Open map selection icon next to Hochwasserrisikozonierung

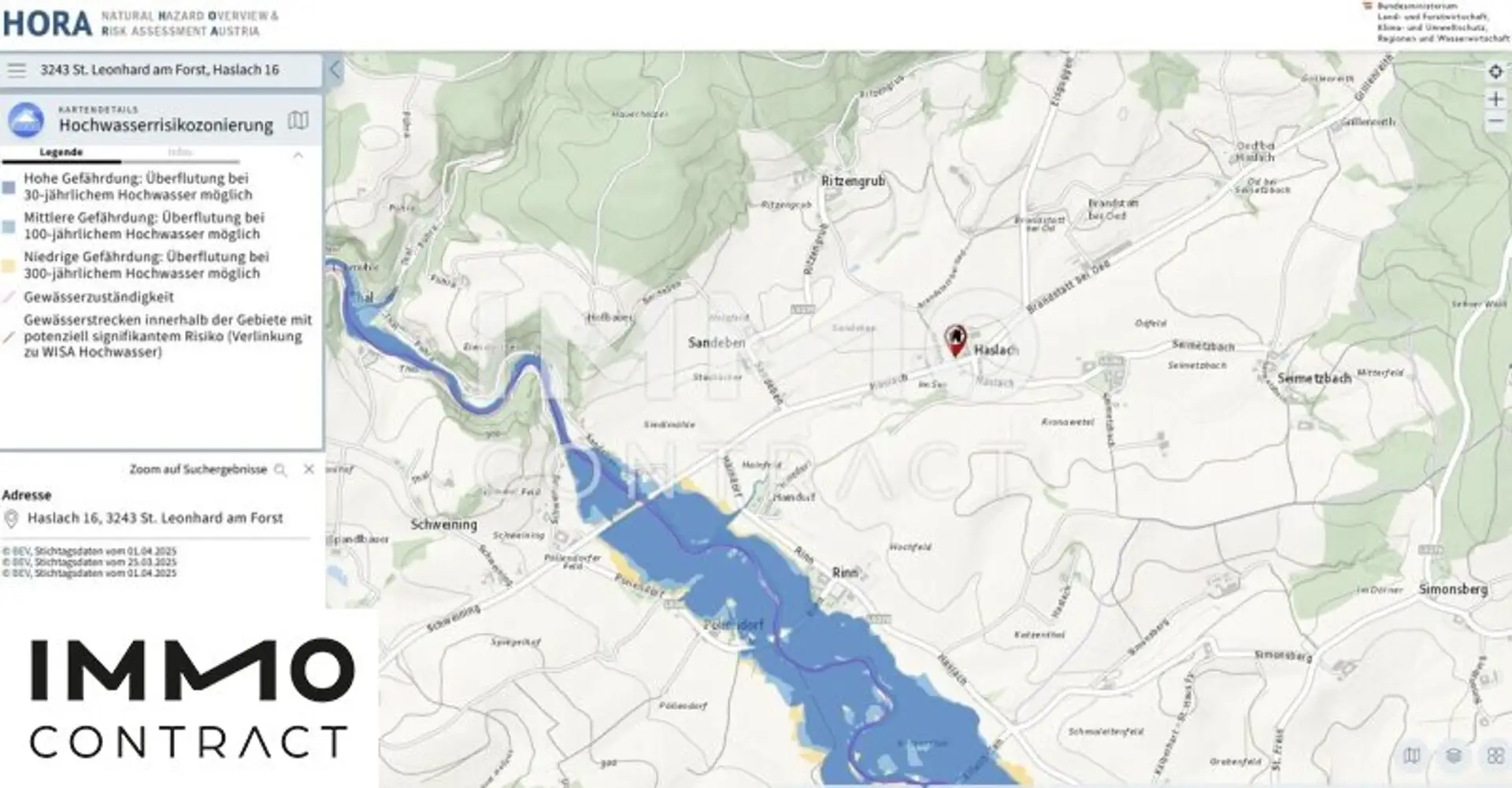coord(298,120)
